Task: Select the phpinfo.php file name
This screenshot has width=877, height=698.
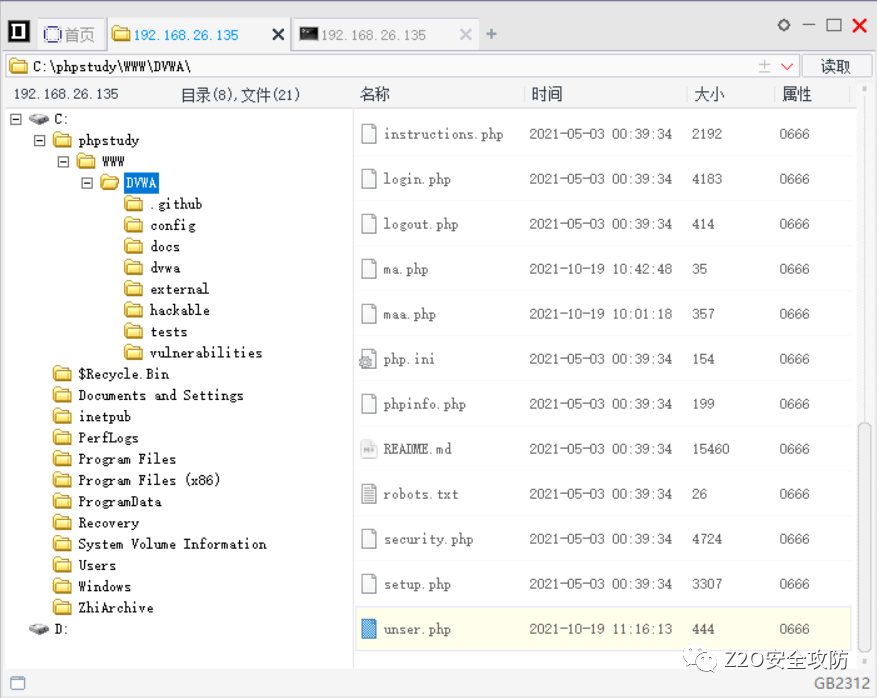Action: (425, 404)
